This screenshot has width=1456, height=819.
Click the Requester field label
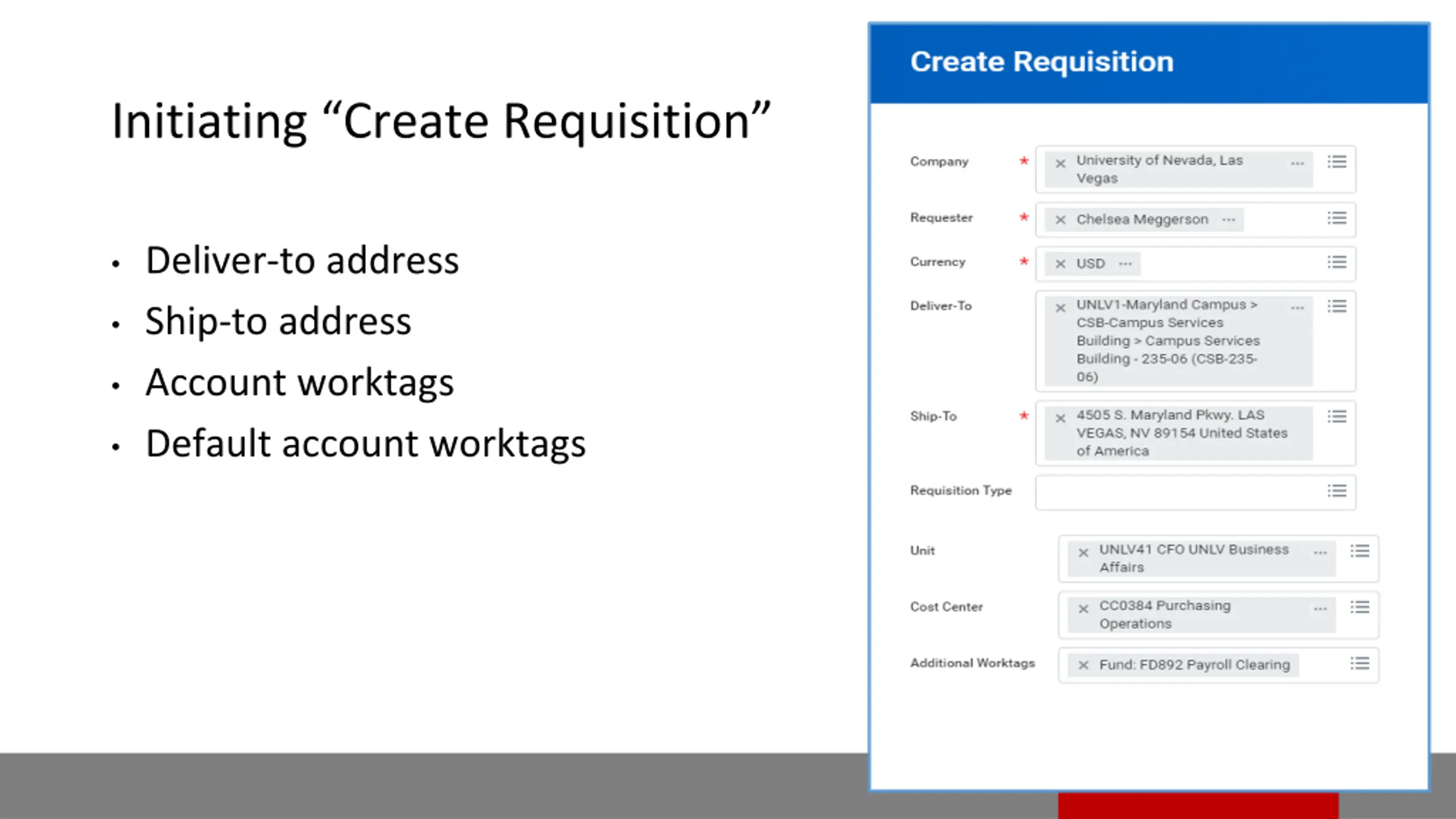coord(941,218)
